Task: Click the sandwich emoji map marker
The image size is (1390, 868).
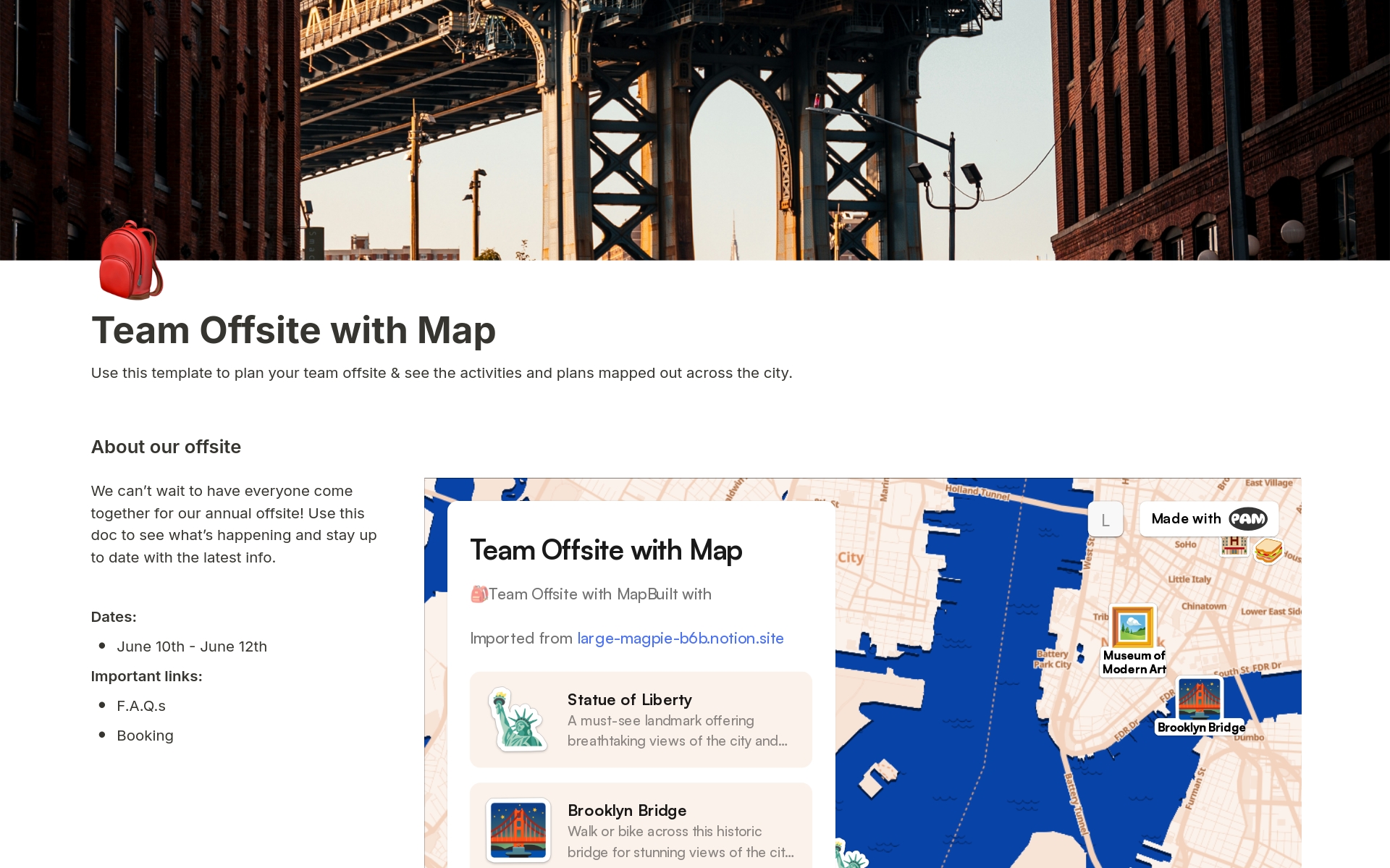Action: tap(1268, 551)
